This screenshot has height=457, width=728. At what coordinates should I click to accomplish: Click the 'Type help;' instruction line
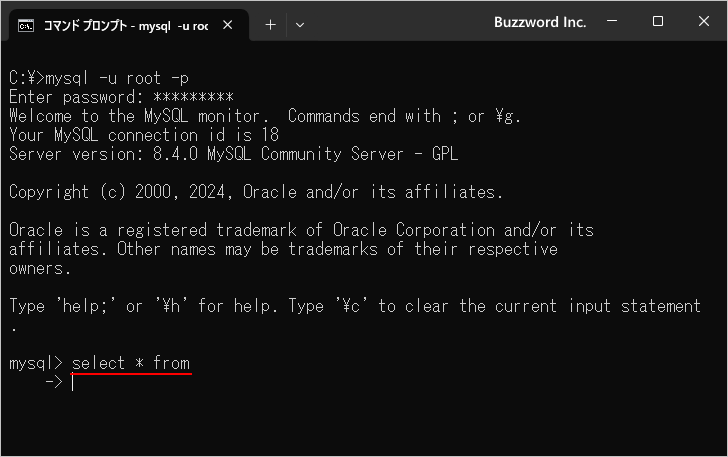355,306
